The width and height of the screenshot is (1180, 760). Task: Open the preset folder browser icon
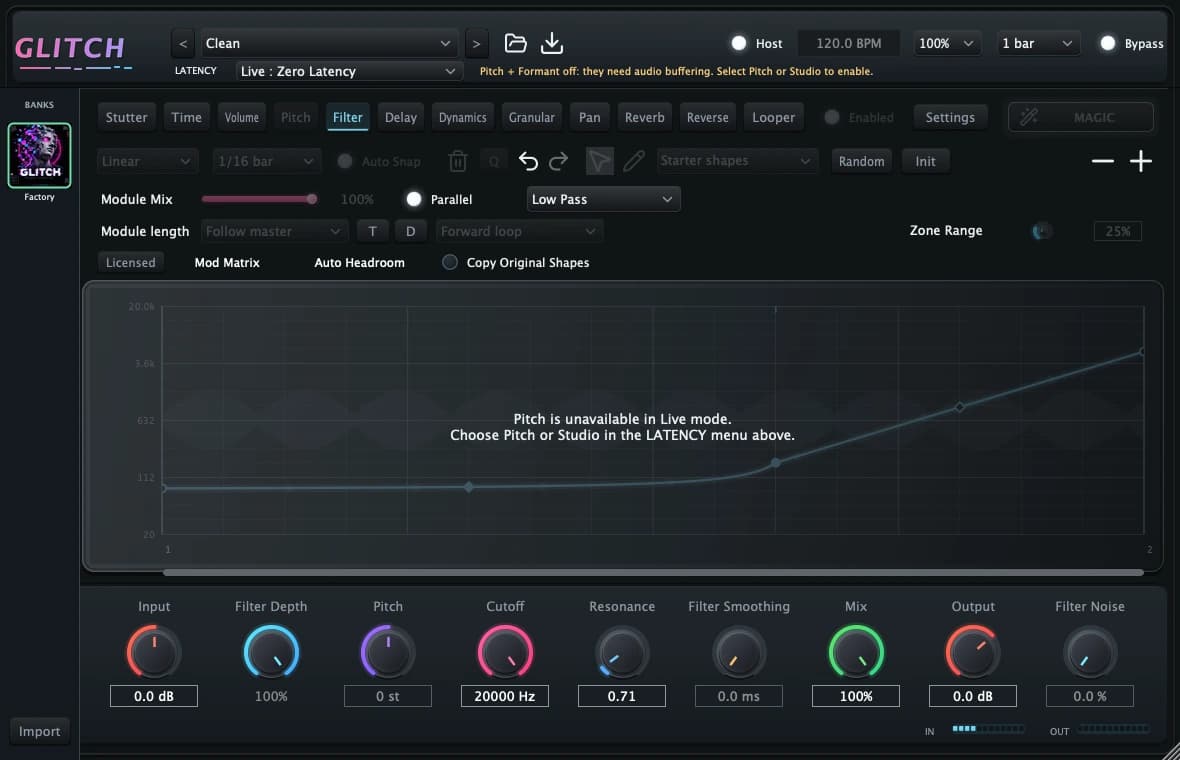(515, 43)
